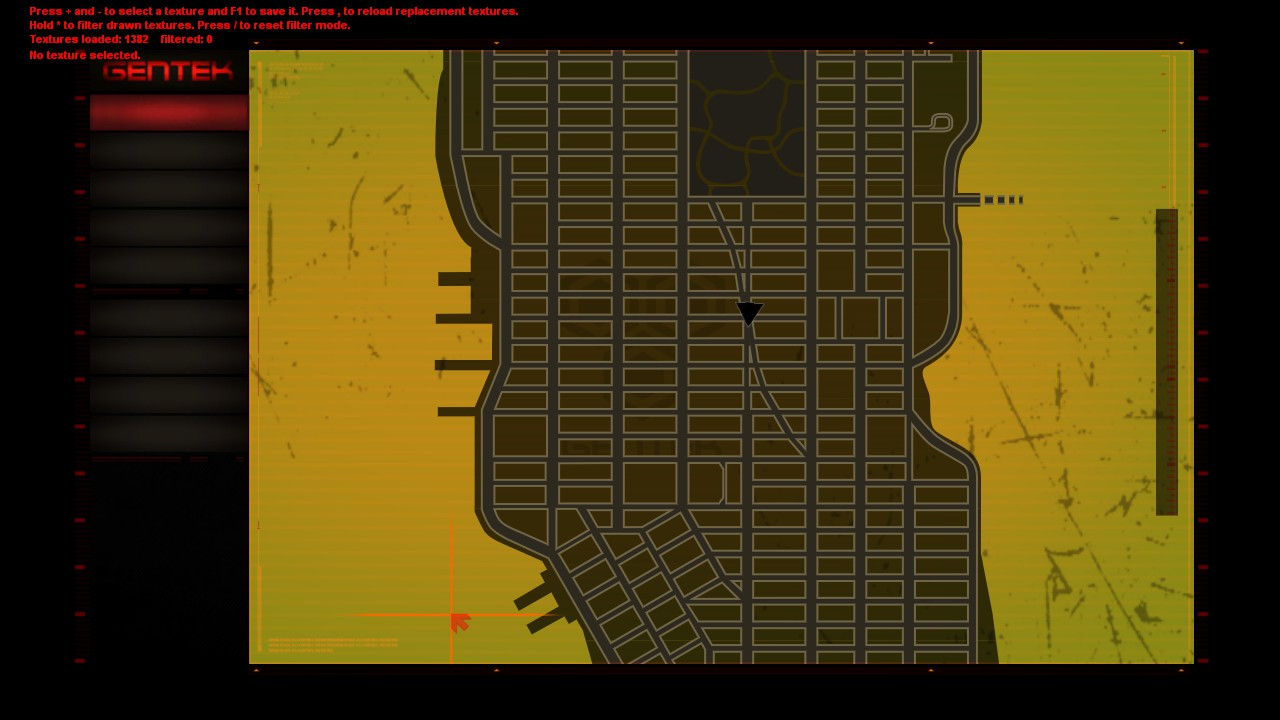Click the dark vertical gauge bar at the map's right

(1166, 362)
